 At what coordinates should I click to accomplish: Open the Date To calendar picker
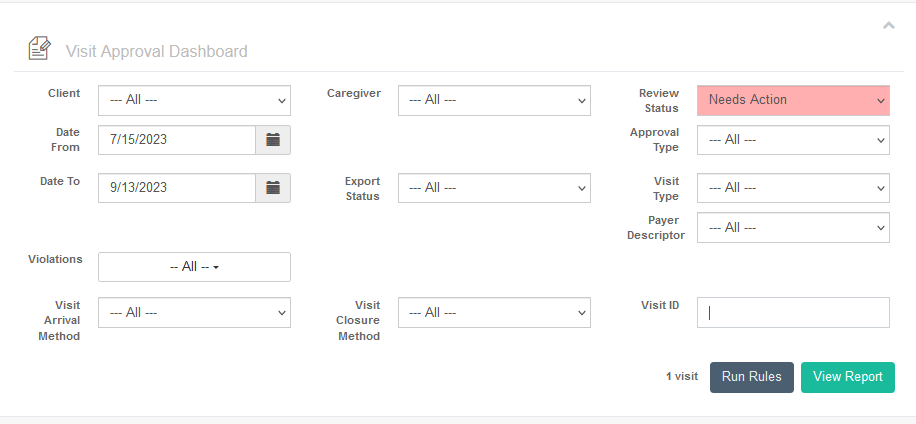pos(273,187)
